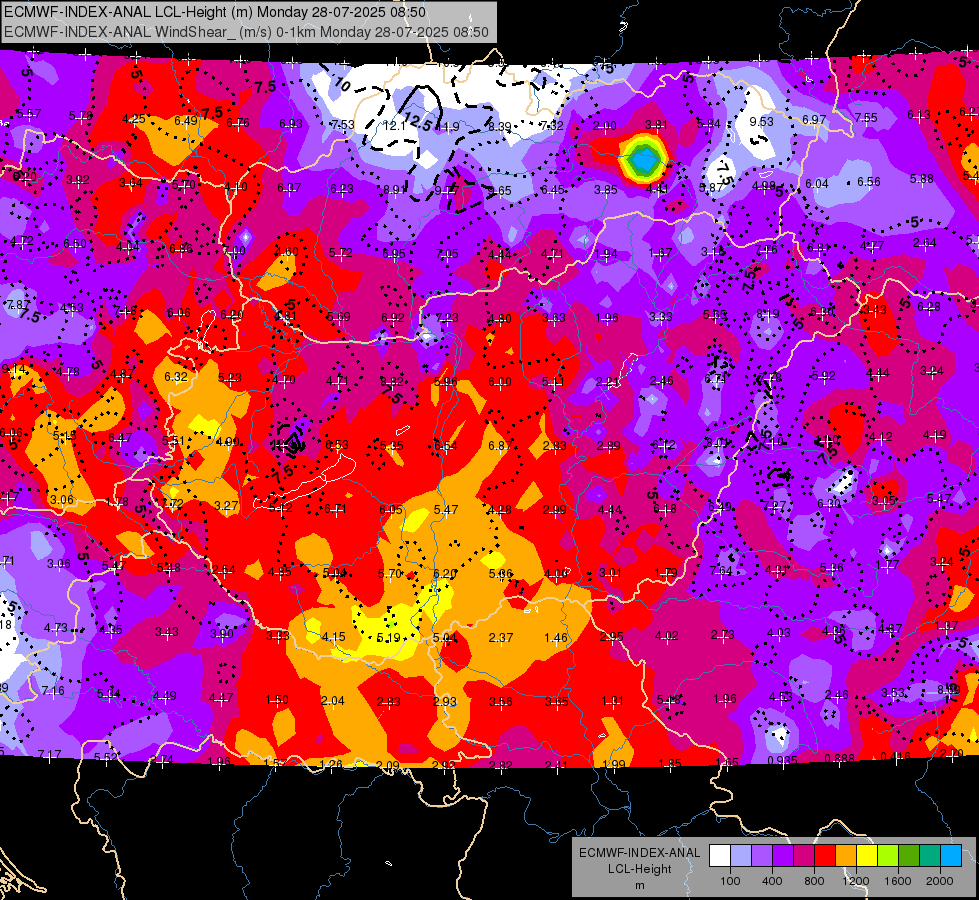Click the wind shear value '6.49'

[x=186, y=121]
